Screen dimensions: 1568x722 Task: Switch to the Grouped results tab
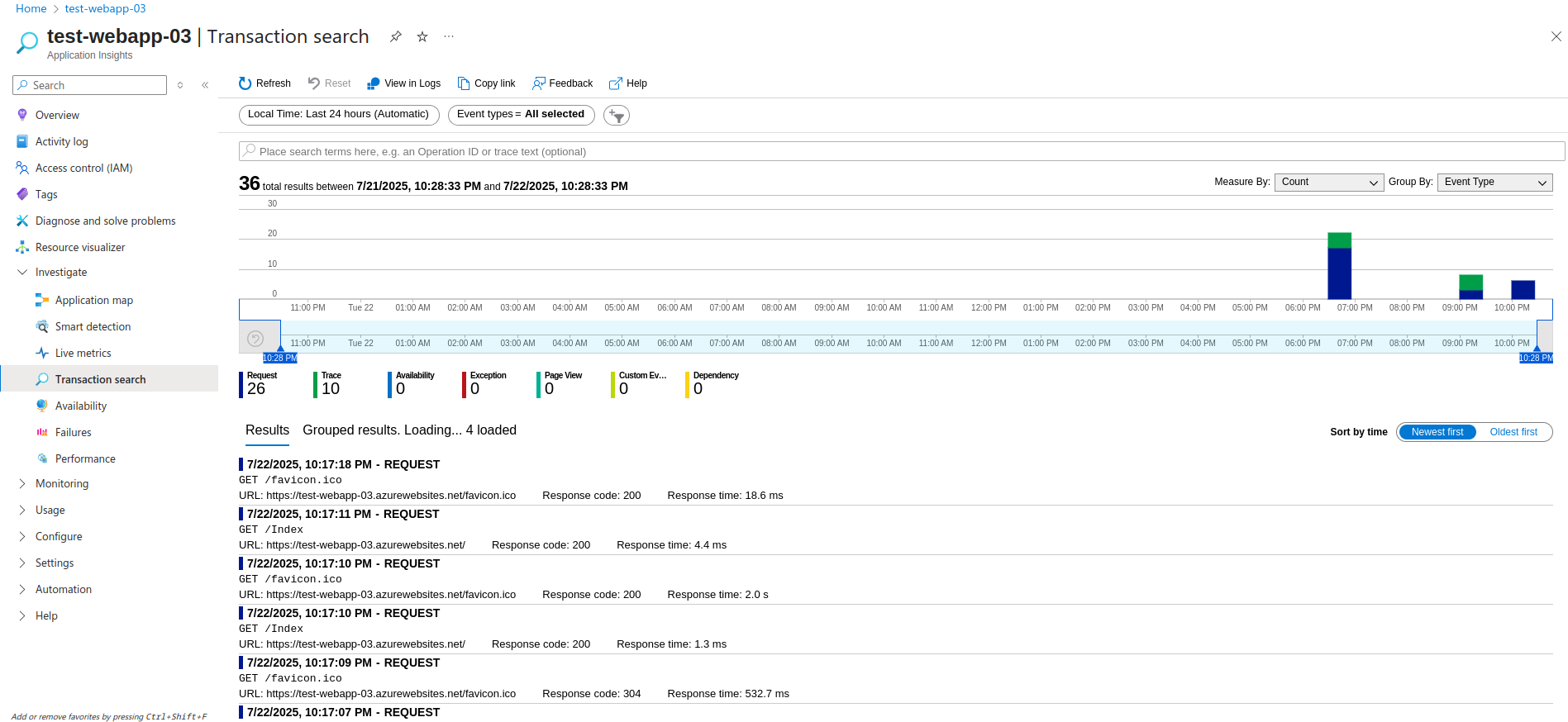pyautogui.click(x=409, y=430)
